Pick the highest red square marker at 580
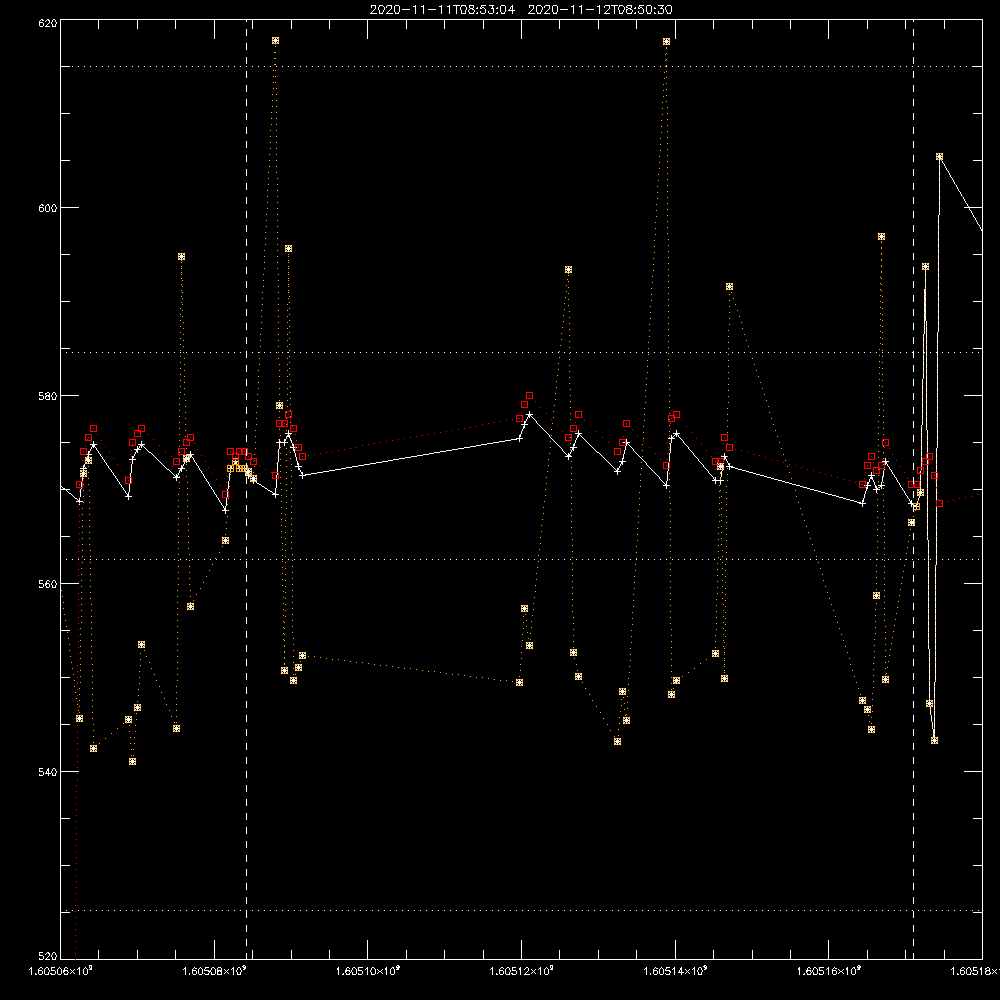1000x1000 pixels. [529, 396]
